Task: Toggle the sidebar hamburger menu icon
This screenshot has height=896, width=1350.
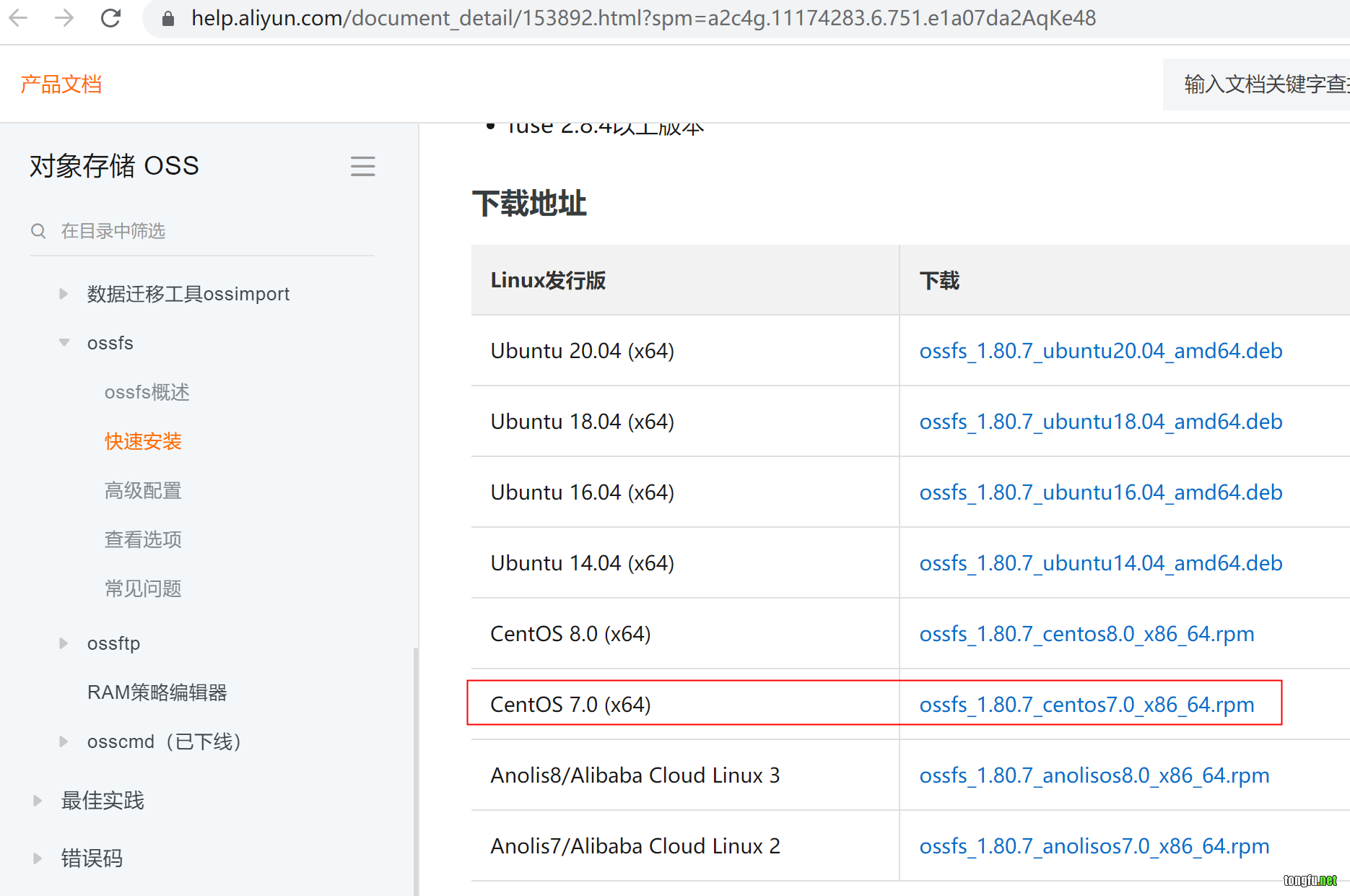Action: [x=362, y=166]
